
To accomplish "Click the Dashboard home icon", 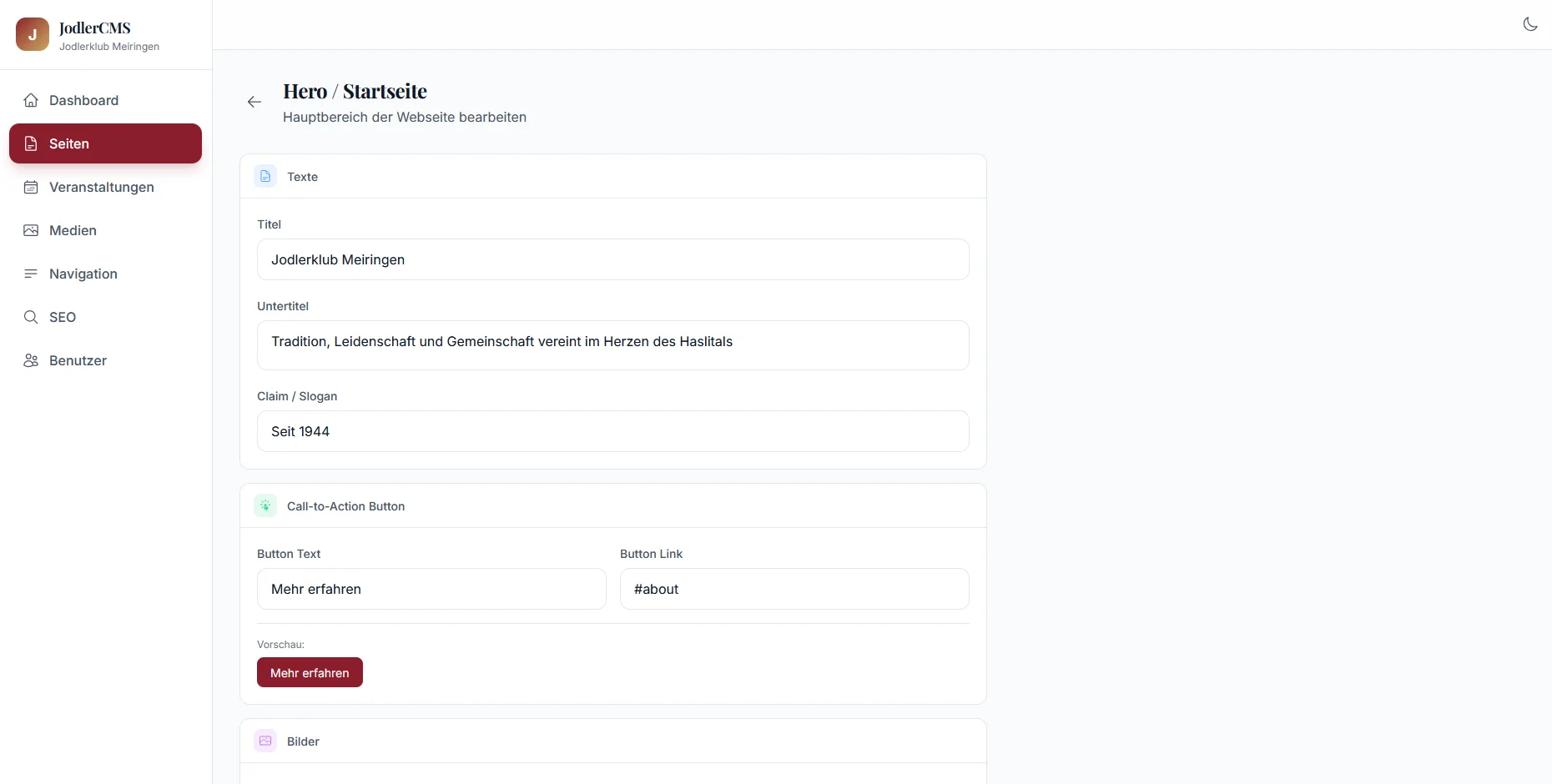I will [x=31, y=100].
